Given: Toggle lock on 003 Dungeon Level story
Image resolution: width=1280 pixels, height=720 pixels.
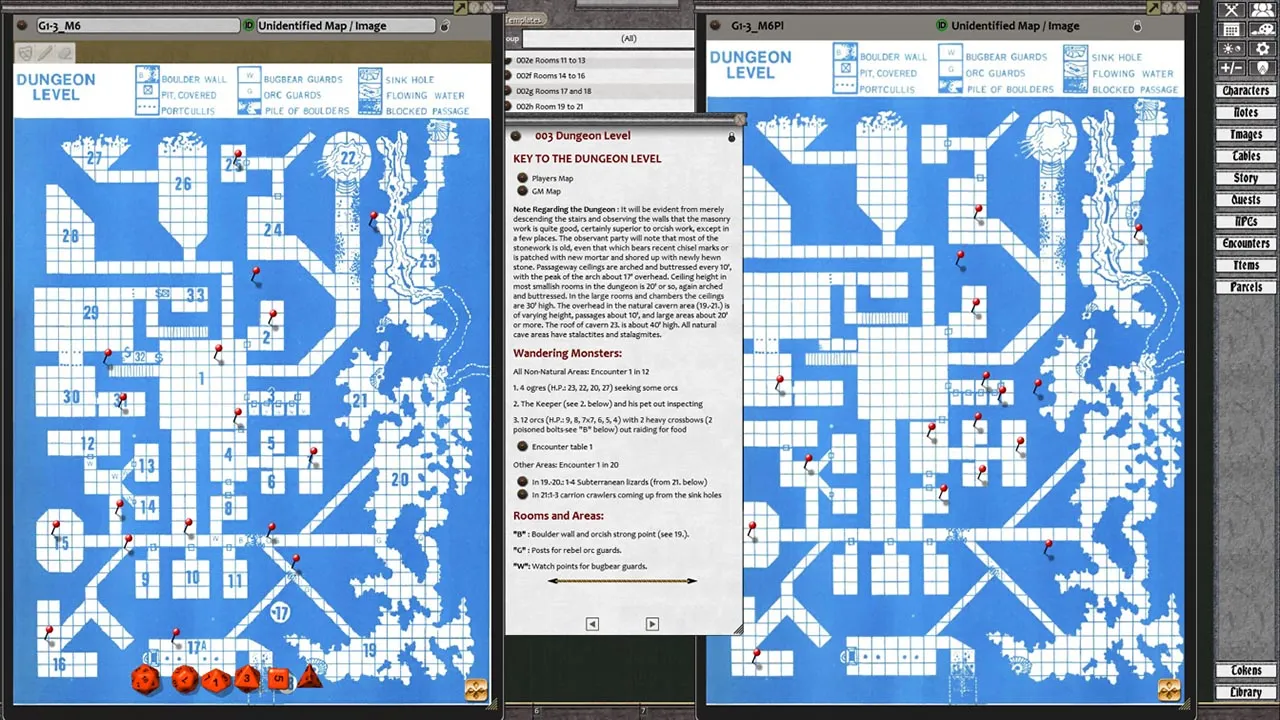Looking at the screenshot, I should click(x=731, y=136).
